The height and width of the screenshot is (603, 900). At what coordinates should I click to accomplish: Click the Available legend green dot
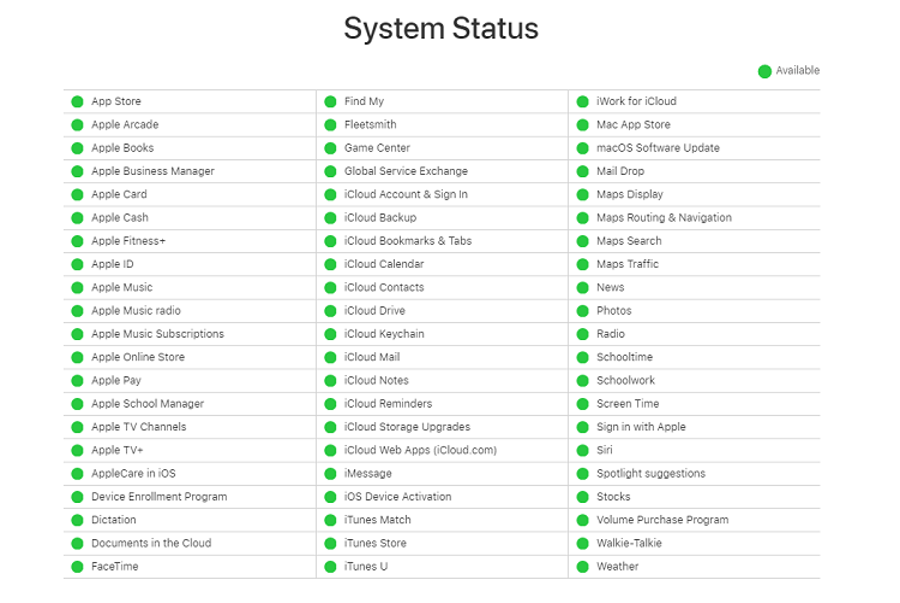point(764,71)
